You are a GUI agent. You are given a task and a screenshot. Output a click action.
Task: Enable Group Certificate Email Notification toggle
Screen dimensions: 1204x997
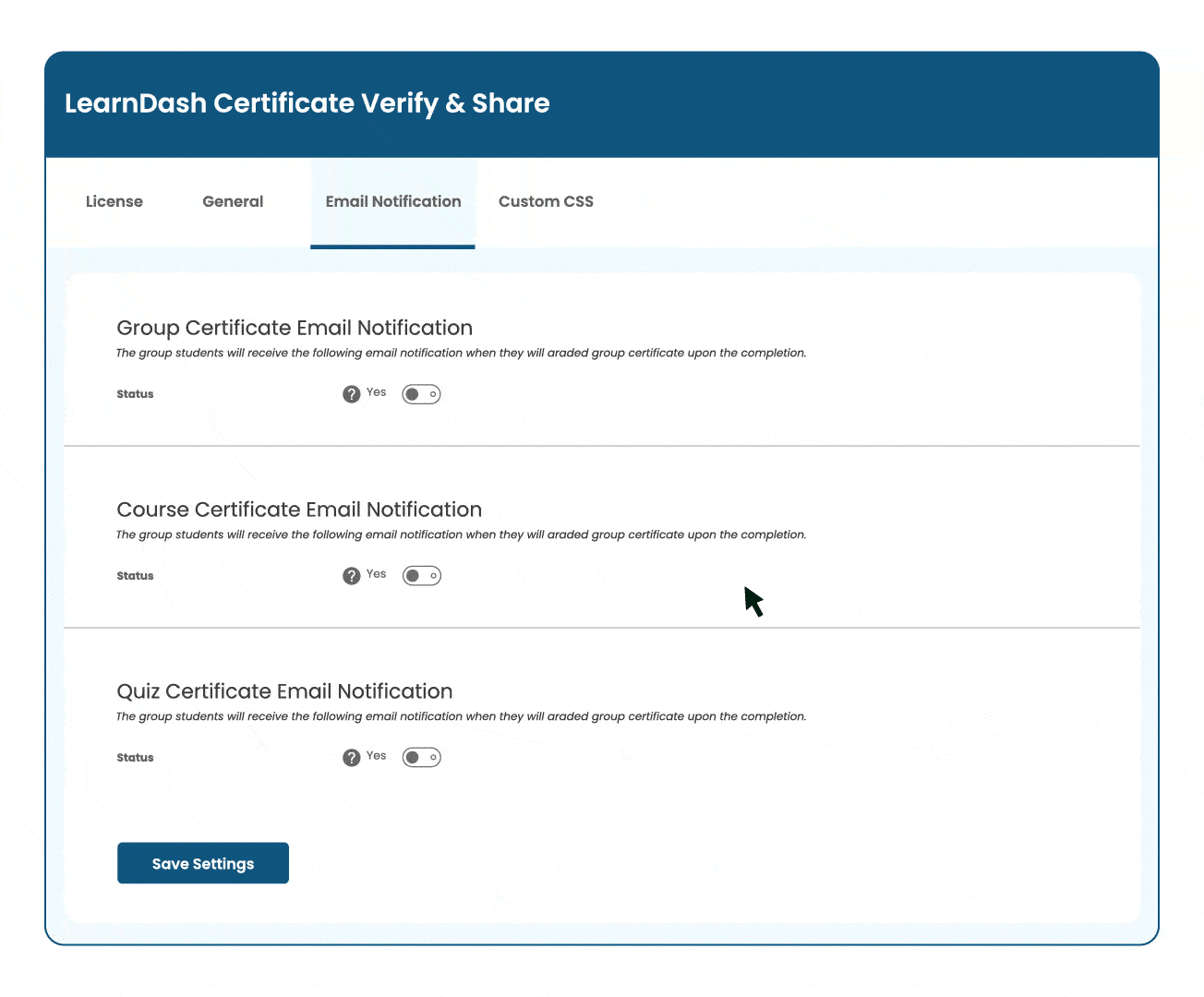click(421, 394)
